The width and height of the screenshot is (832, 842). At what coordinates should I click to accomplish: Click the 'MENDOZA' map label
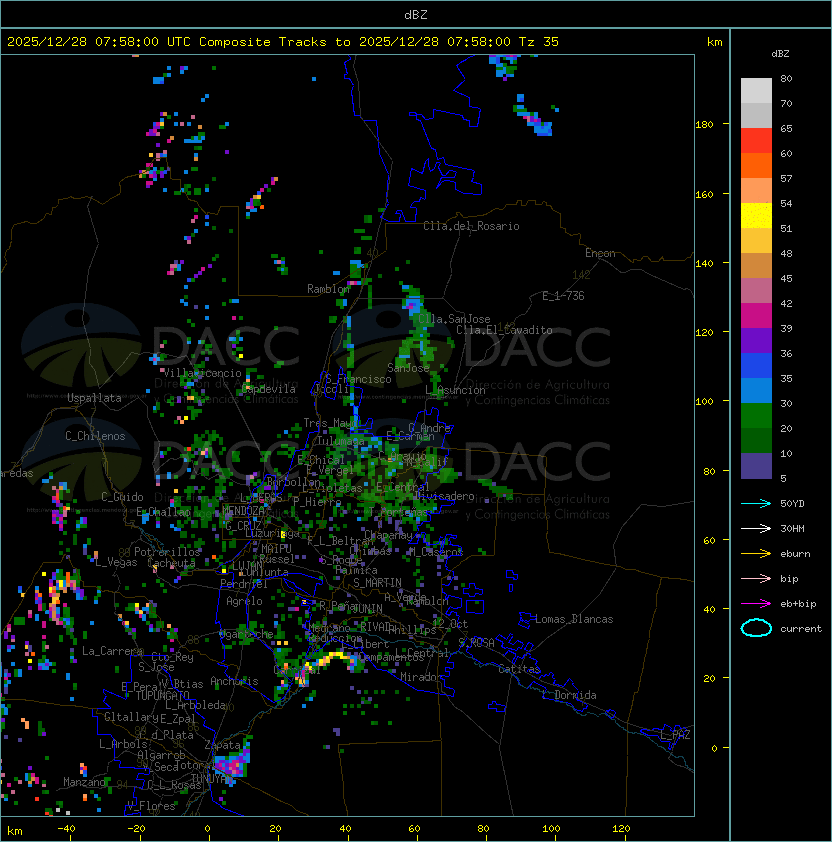[x=243, y=511]
